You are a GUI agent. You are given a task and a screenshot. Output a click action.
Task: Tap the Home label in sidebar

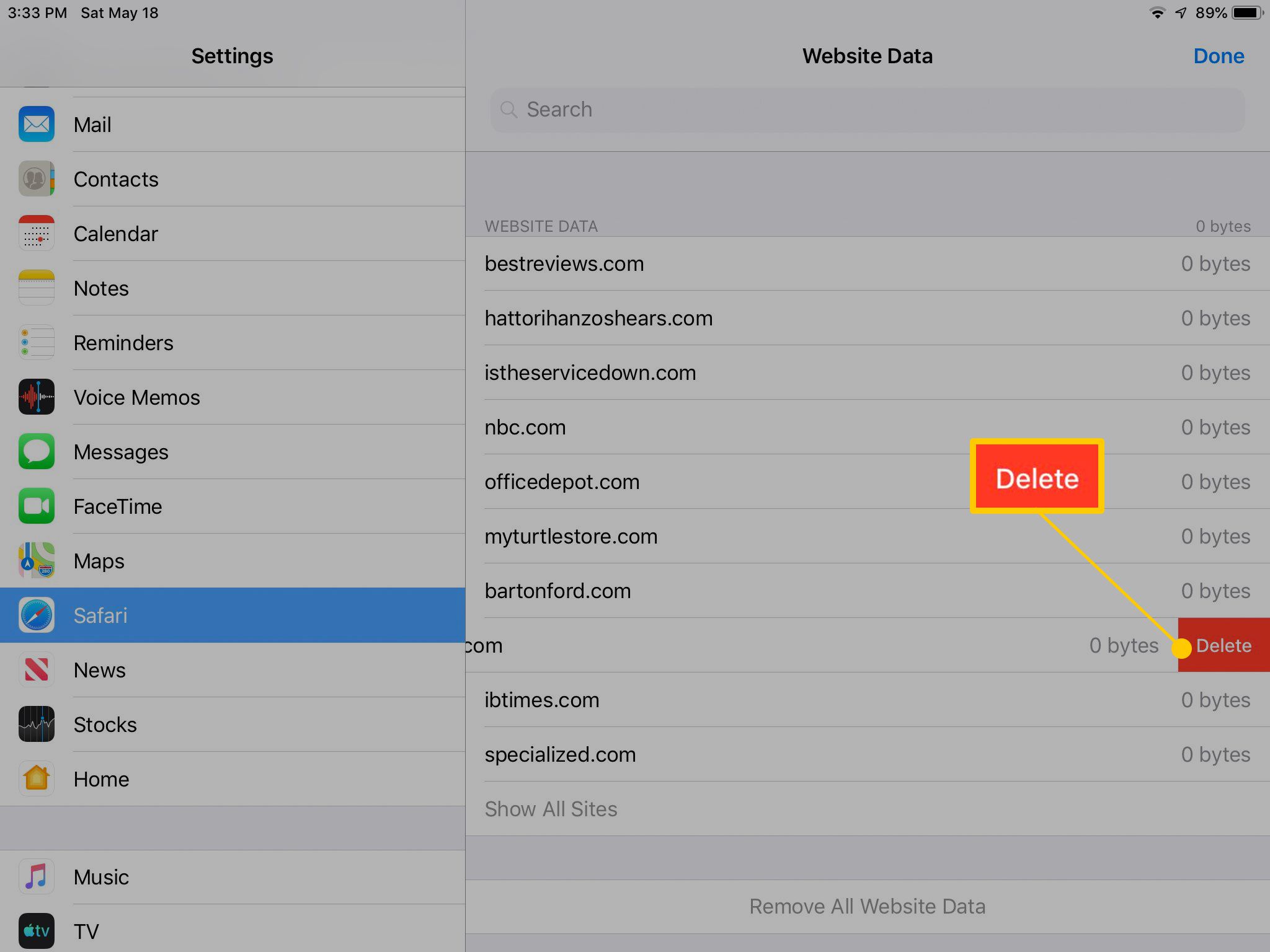coord(102,779)
